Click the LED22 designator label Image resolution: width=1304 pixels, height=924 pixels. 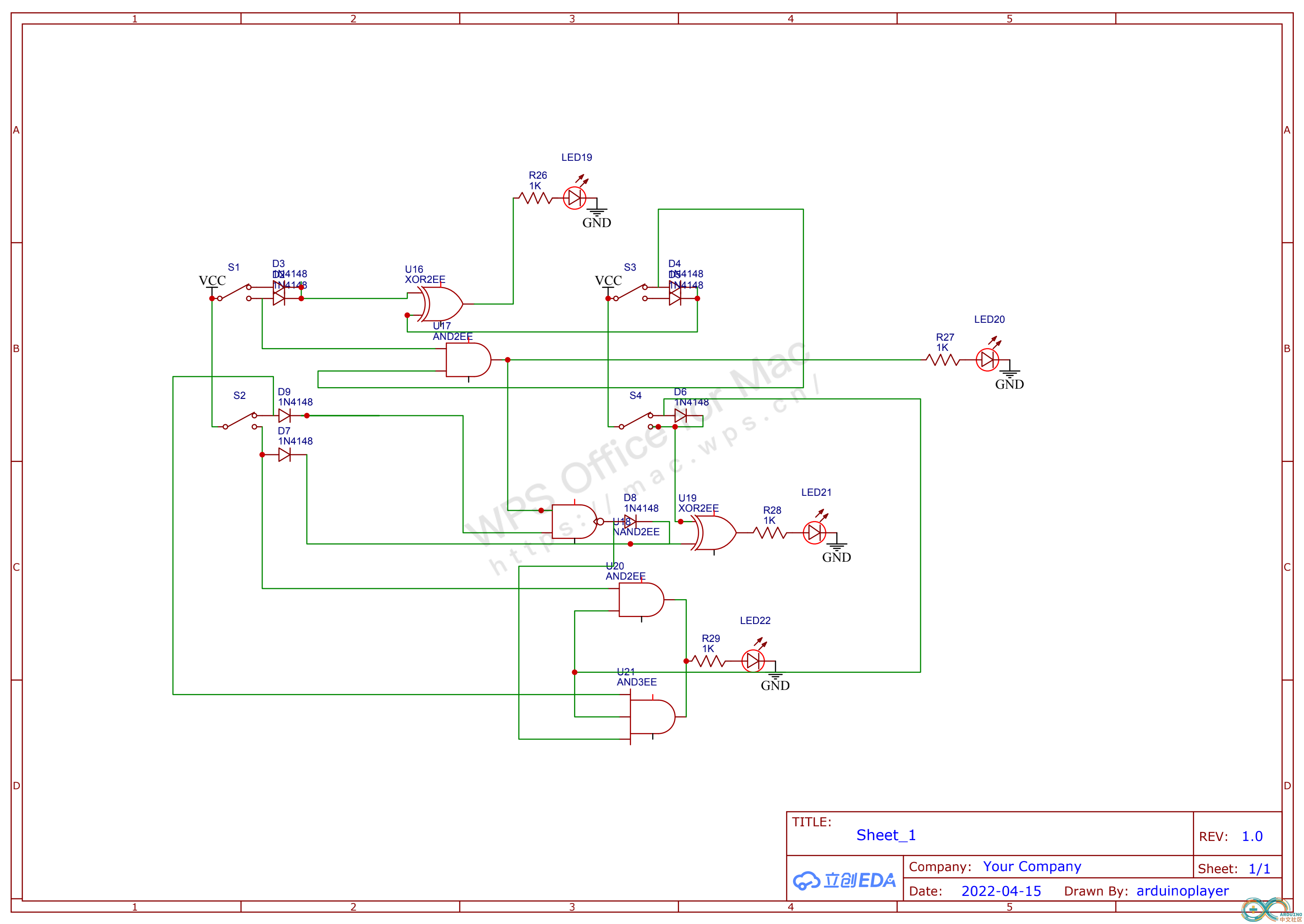click(x=755, y=620)
